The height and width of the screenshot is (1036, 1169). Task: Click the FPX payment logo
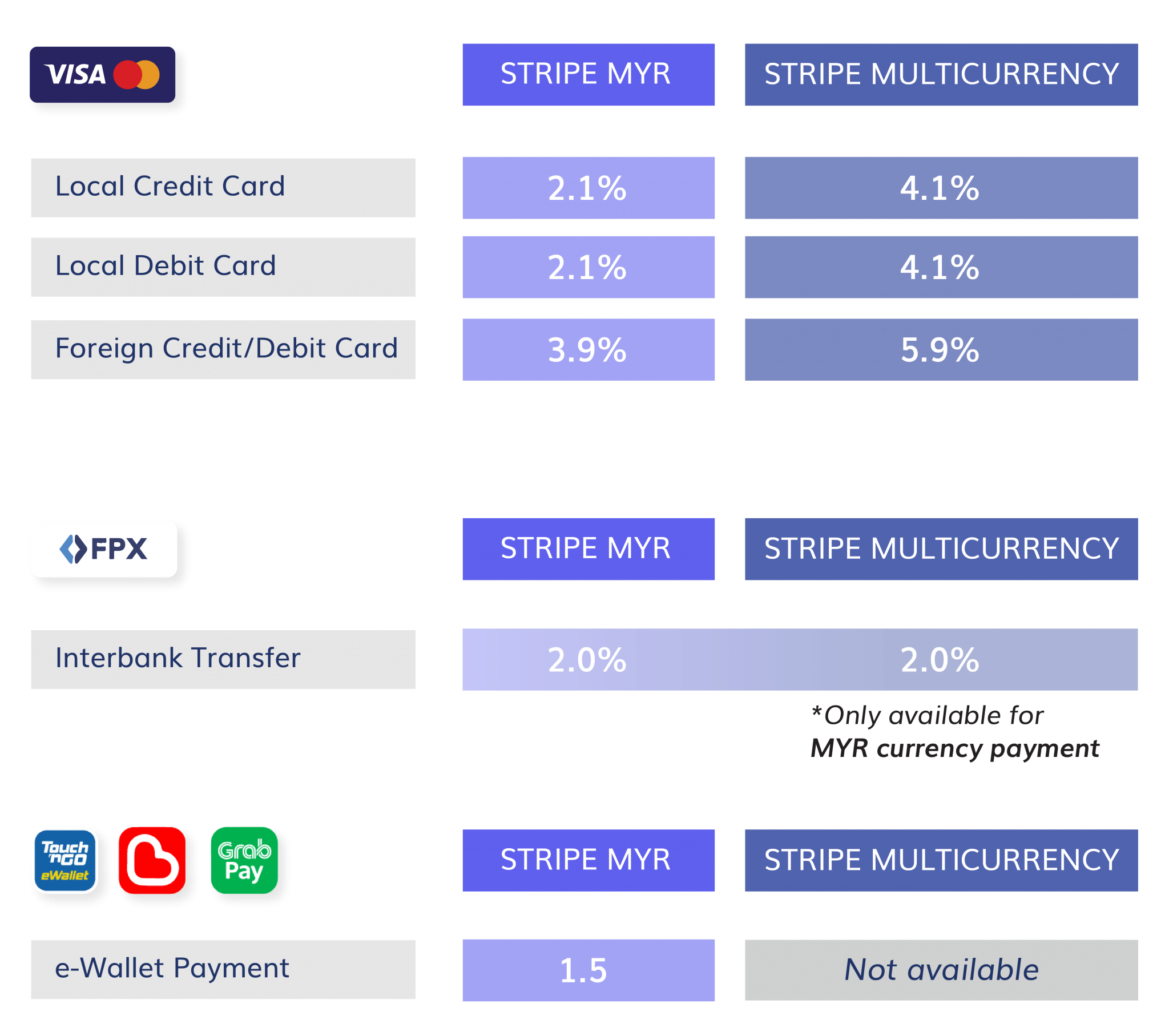[x=104, y=547]
